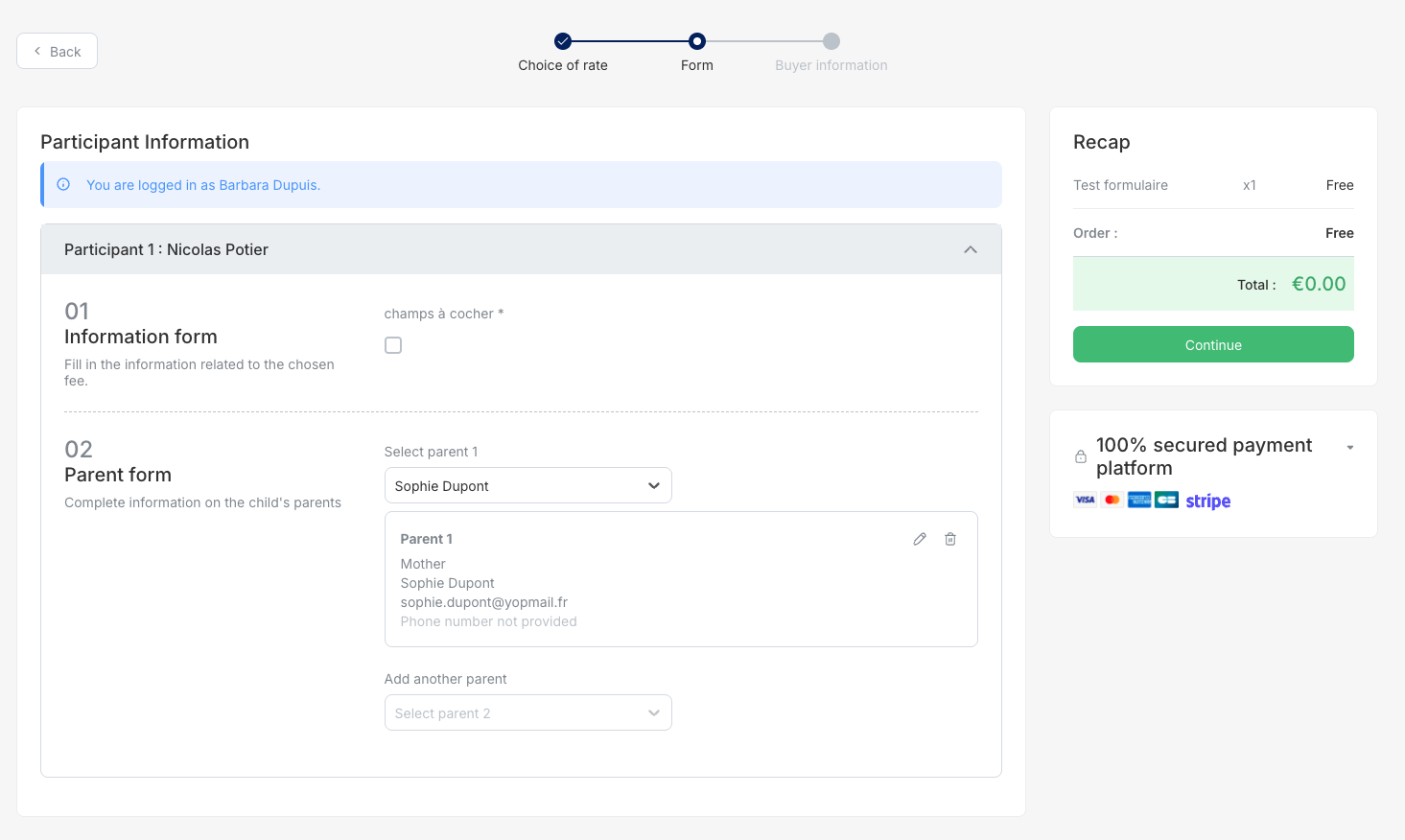Click the info icon in the blue banner
Viewport: 1405px width, 840px height.
(x=63, y=184)
